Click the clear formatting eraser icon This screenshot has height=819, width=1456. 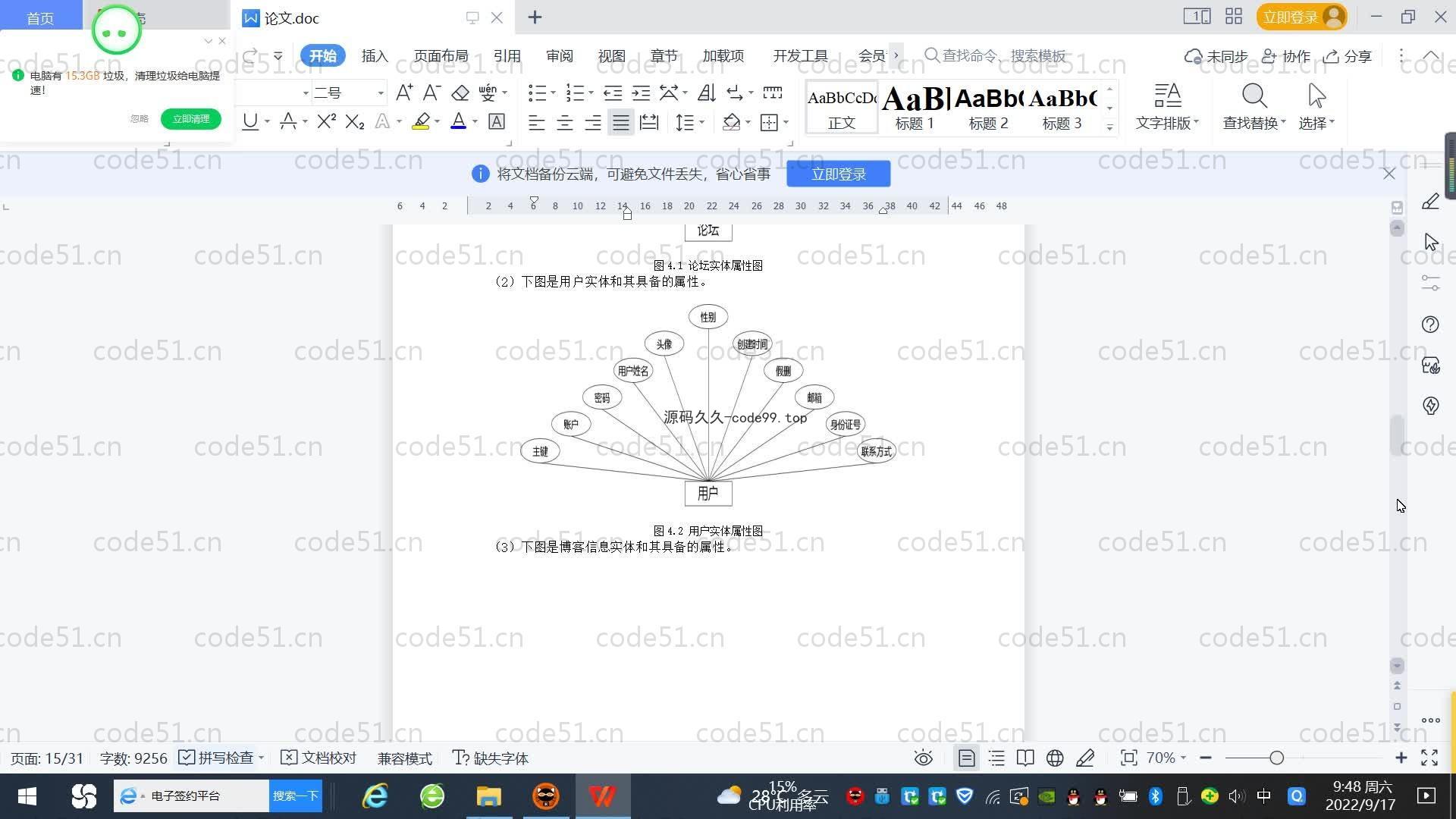coord(460,93)
